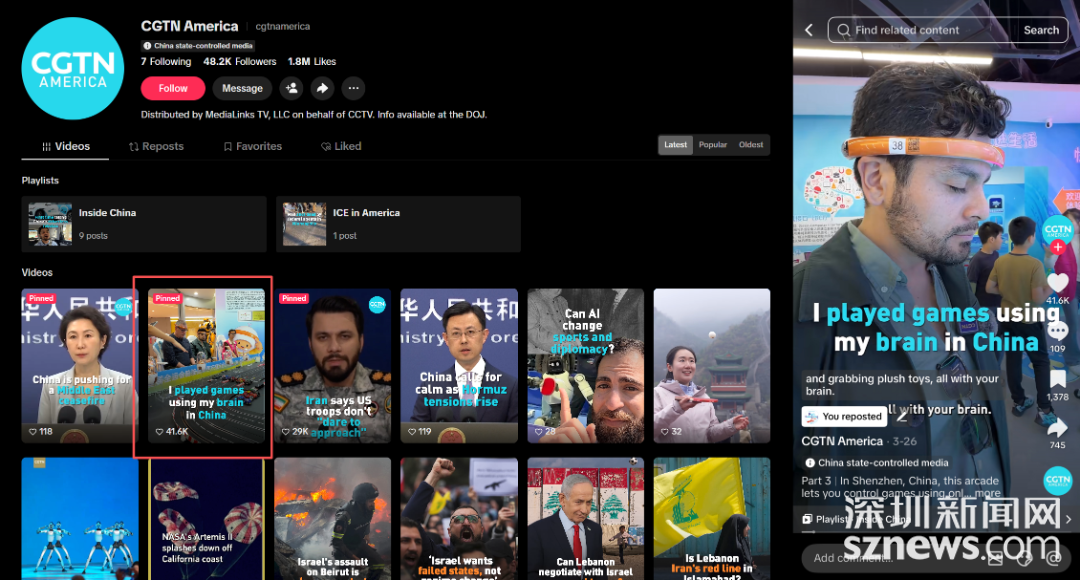Like the video using the heart icon

(x=1057, y=283)
